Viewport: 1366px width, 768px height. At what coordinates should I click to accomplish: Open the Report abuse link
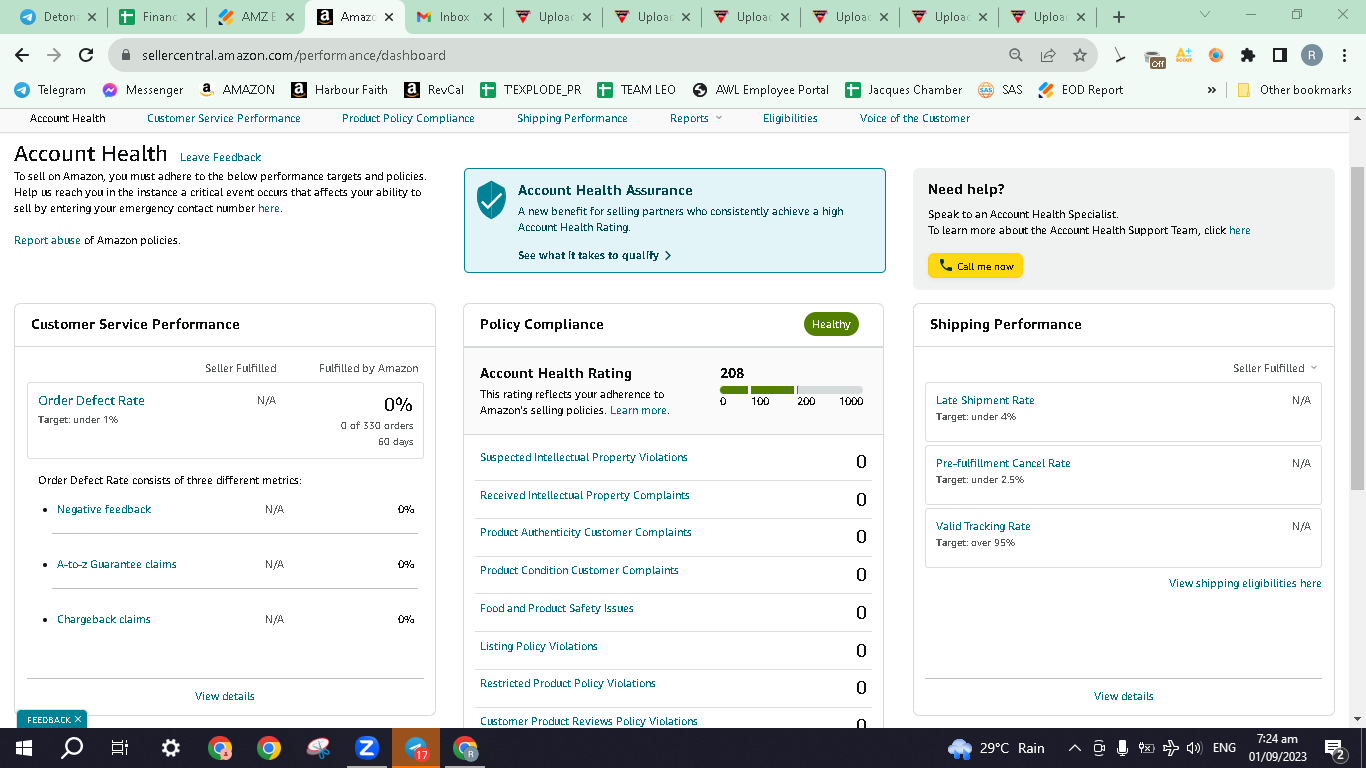[x=47, y=240]
